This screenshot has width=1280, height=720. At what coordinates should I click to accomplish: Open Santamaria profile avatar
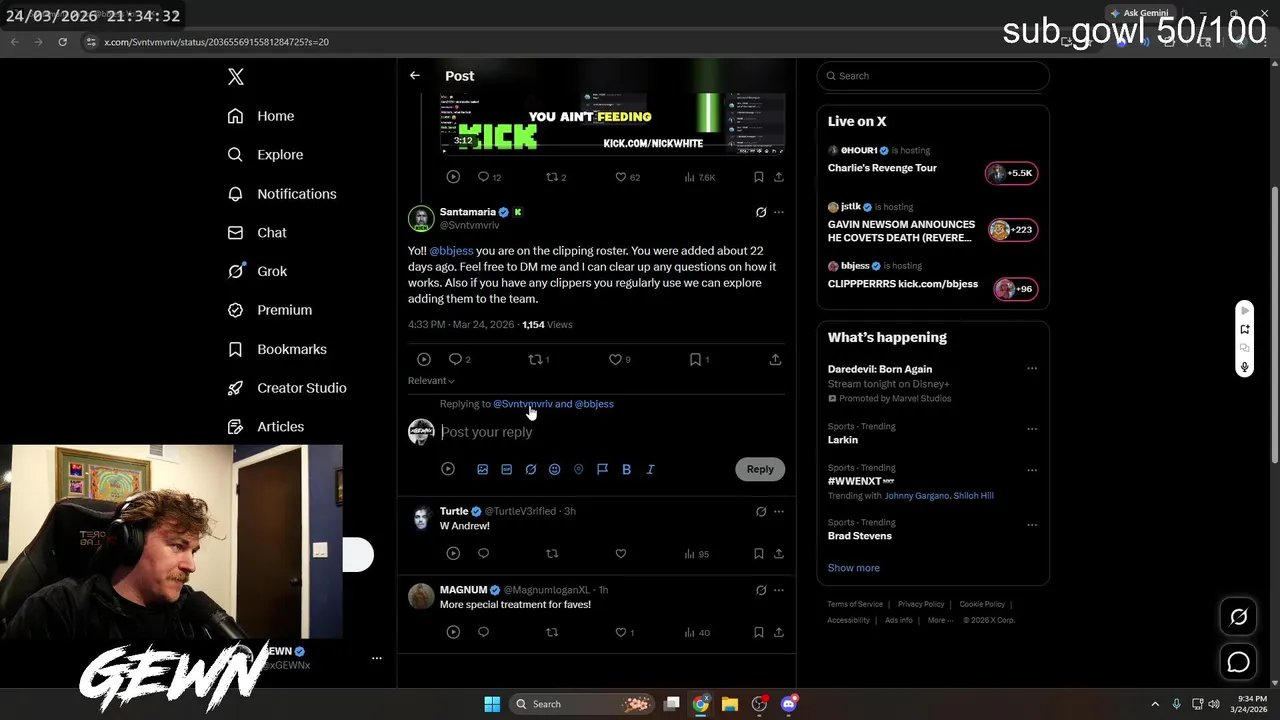click(421, 218)
